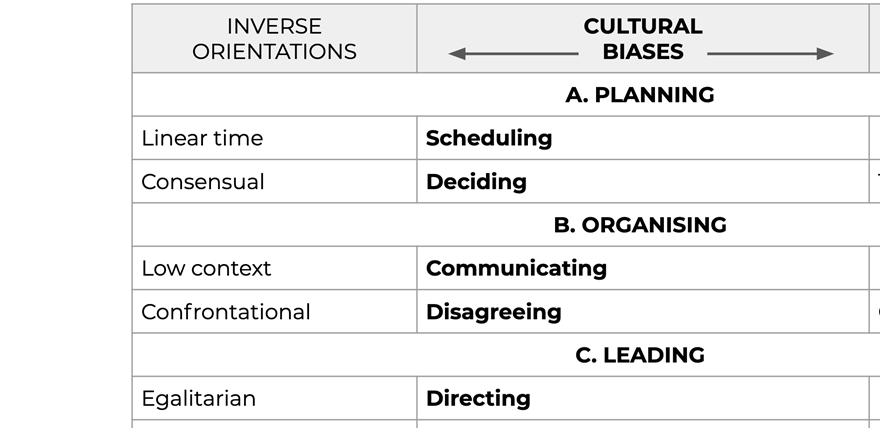Click the B. Organising section heading
The height and width of the screenshot is (428, 880).
[640, 225]
